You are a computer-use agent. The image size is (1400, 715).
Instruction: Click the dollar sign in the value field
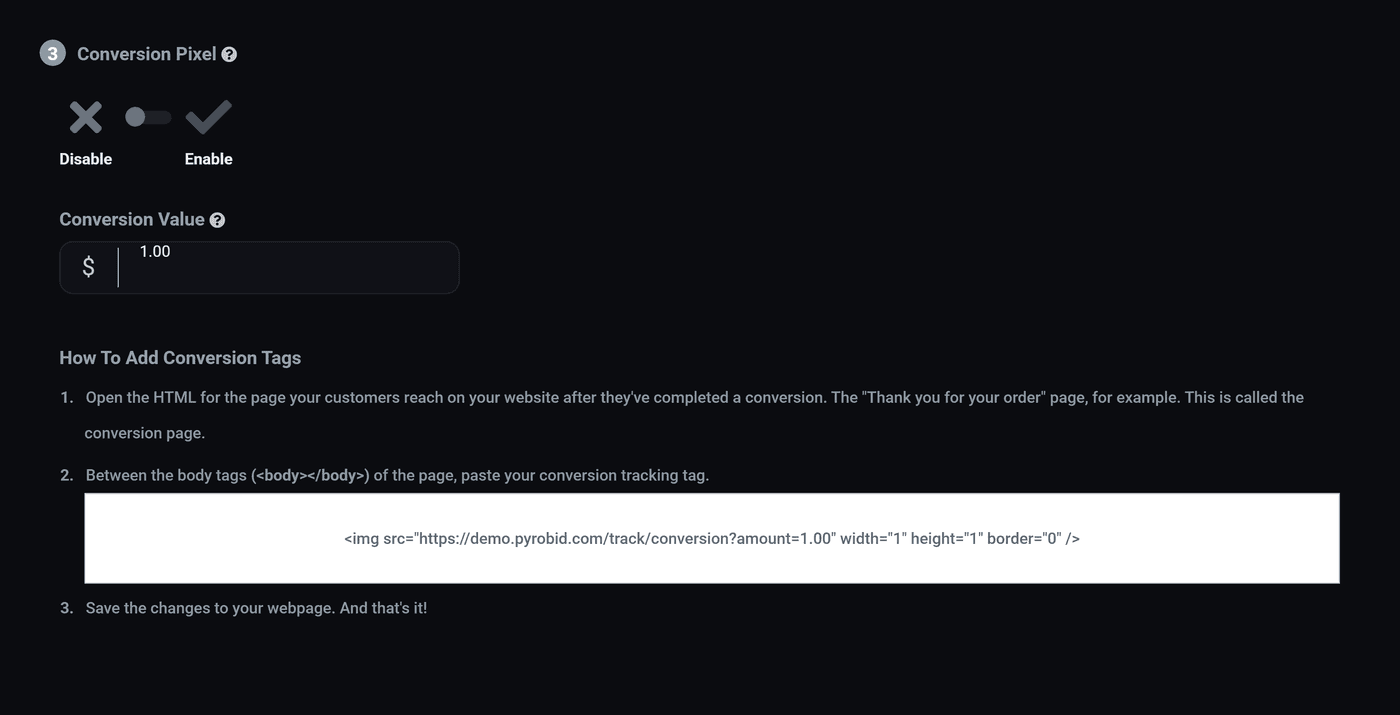89,267
